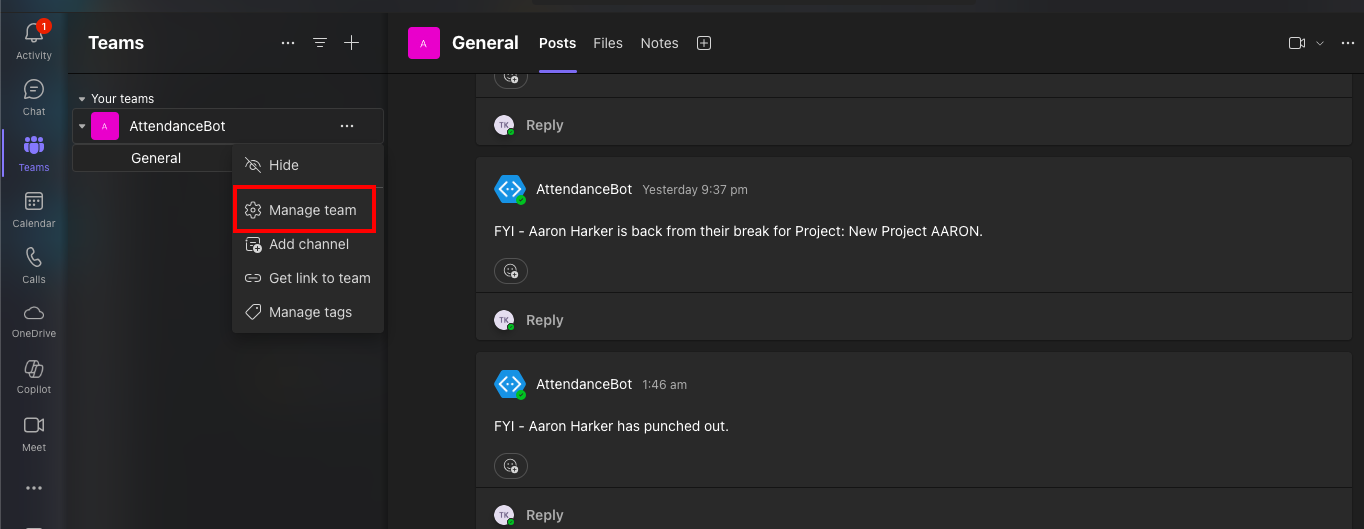Click the General channel title in header
Screen dimensions: 1364x529
click(x=485, y=43)
